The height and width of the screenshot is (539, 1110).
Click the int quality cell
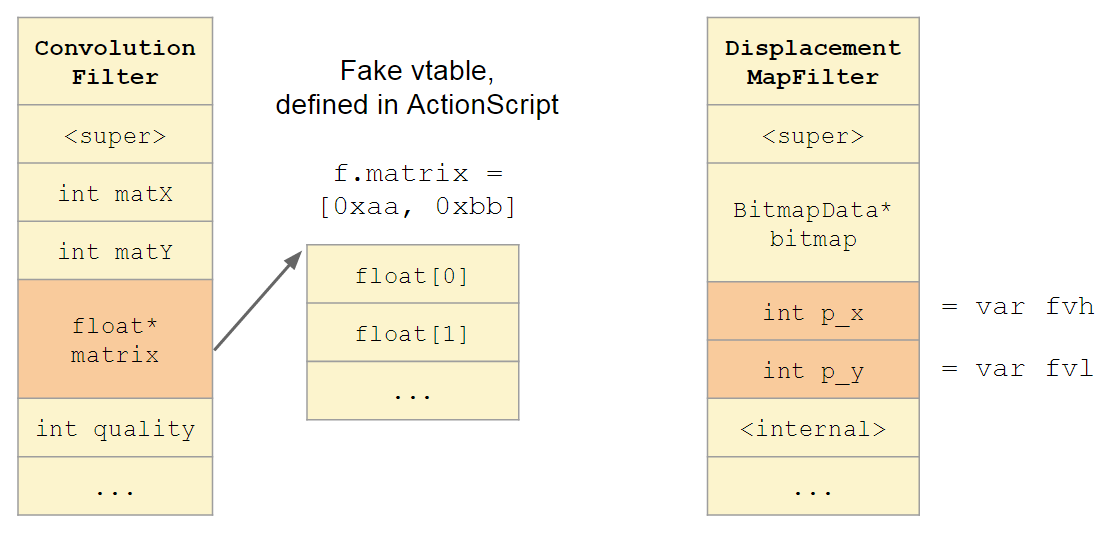tap(115, 428)
